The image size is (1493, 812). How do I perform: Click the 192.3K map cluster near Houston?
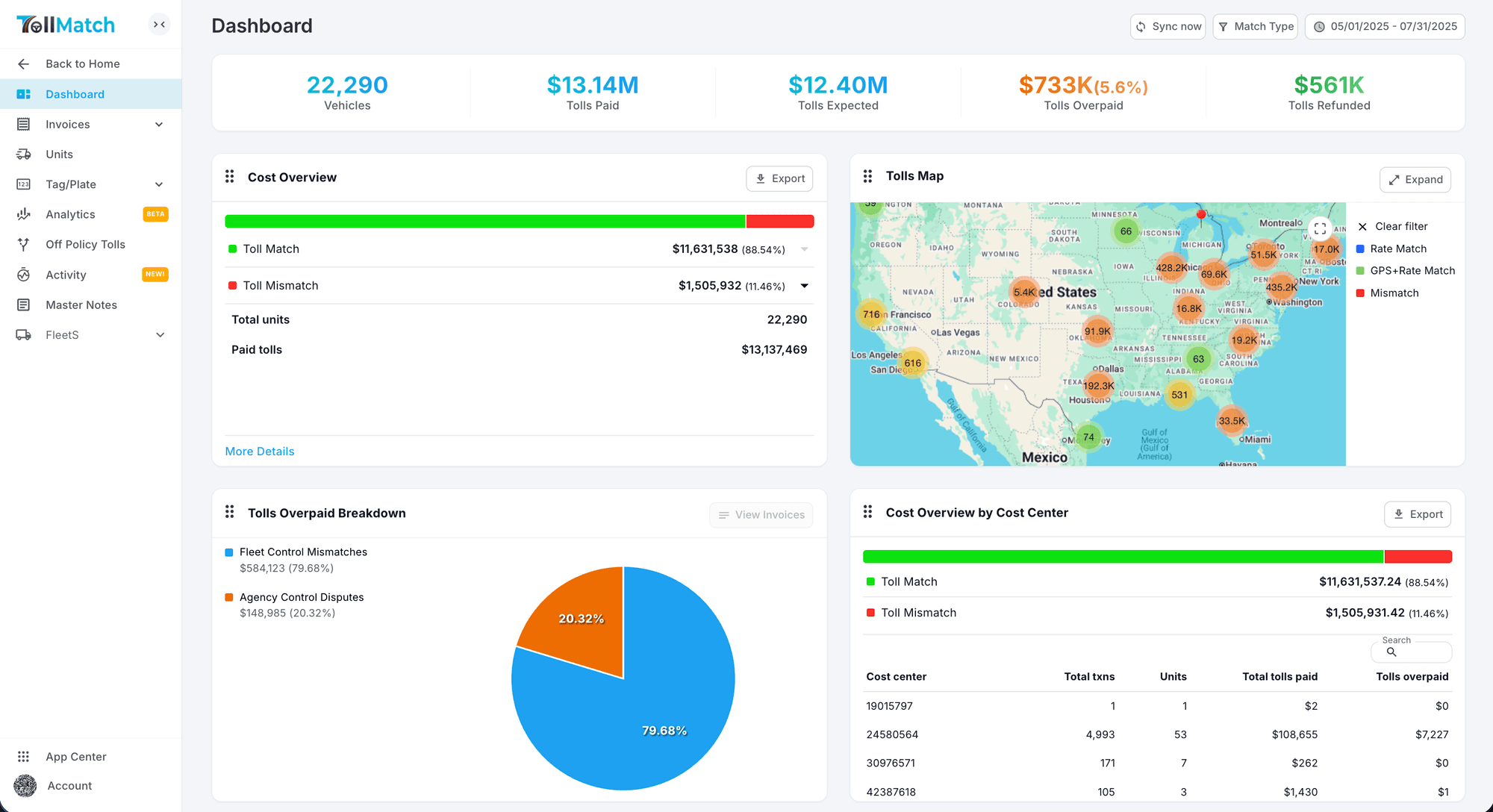(x=1099, y=386)
